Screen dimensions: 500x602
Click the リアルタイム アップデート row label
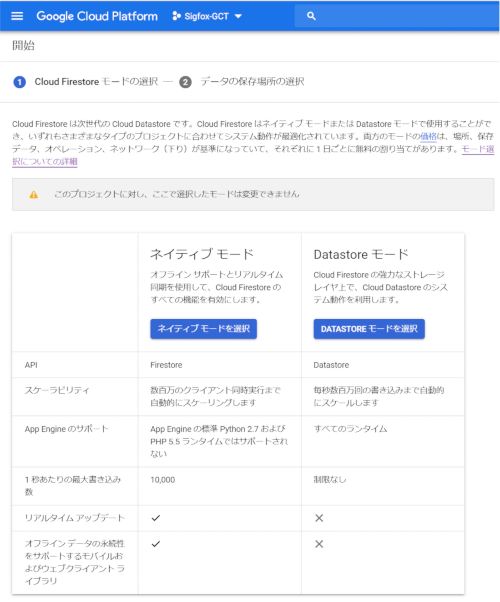75,518
